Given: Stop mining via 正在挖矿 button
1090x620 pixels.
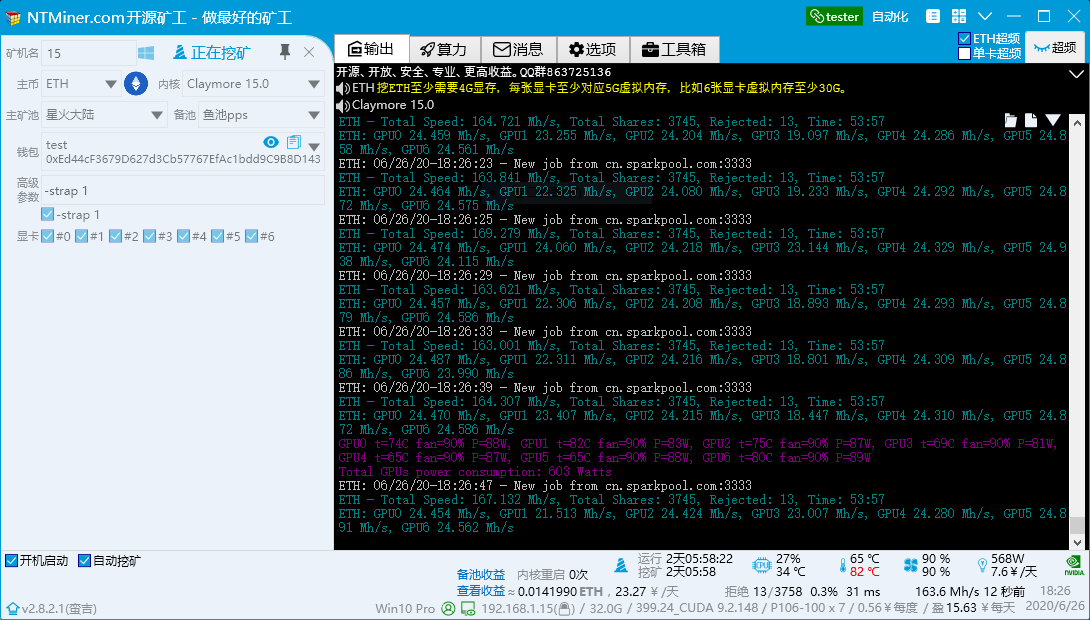Looking at the screenshot, I should pos(212,52).
